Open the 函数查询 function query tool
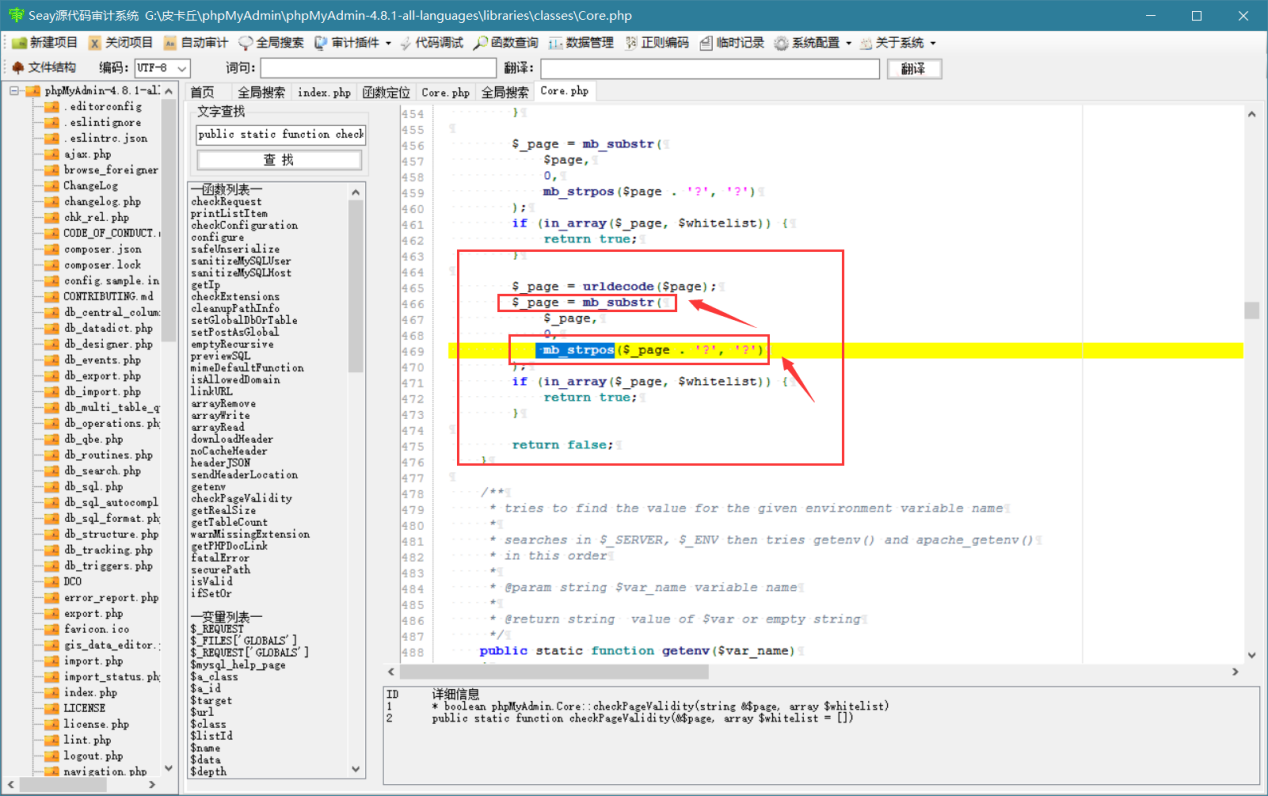The width and height of the screenshot is (1268, 796). pos(506,43)
